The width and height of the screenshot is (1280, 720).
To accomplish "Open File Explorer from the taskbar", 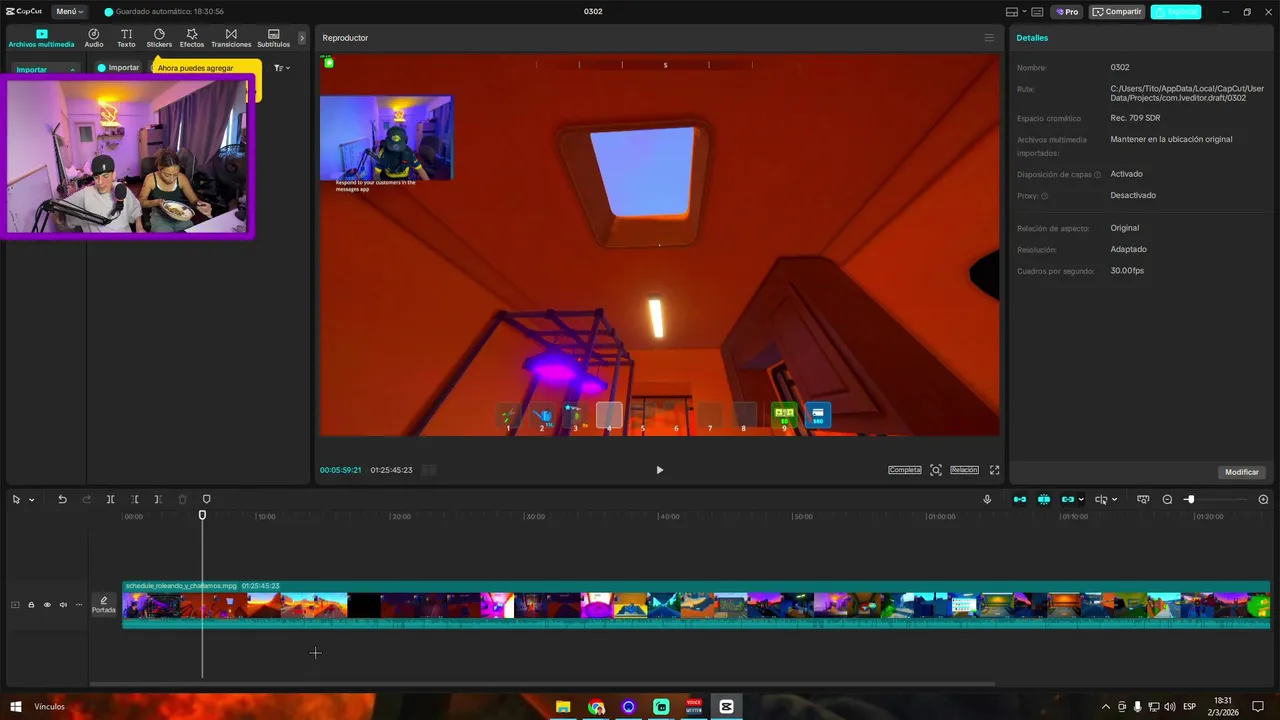I will (x=563, y=707).
